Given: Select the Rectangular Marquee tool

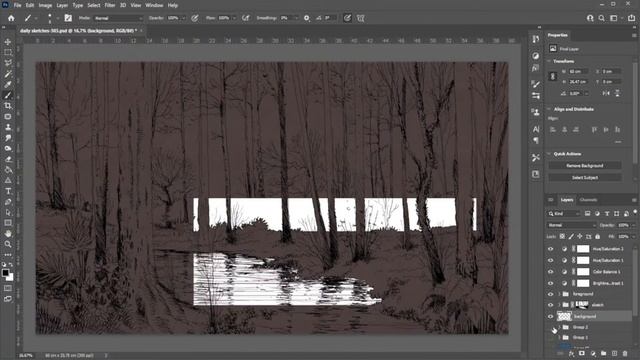Looking at the screenshot, I should (x=8, y=52).
